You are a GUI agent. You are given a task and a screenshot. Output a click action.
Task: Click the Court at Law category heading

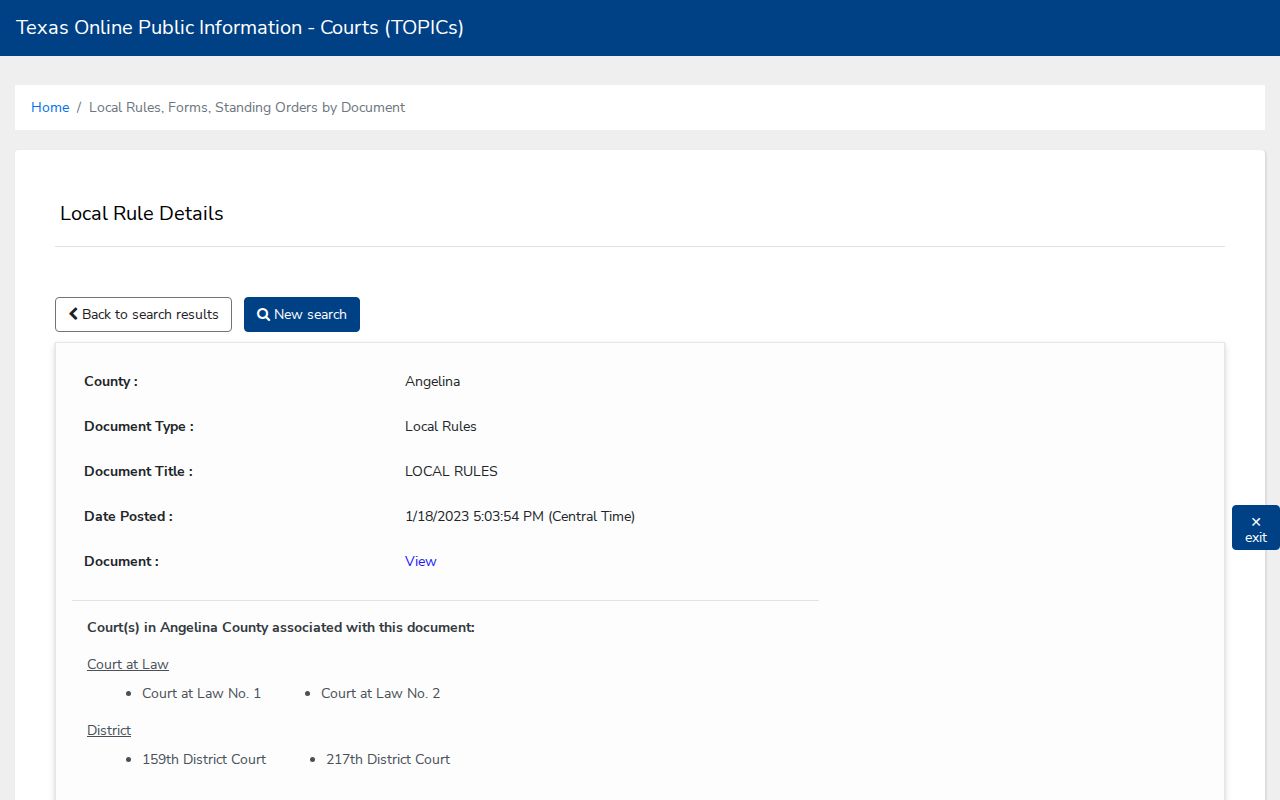(x=128, y=664)
